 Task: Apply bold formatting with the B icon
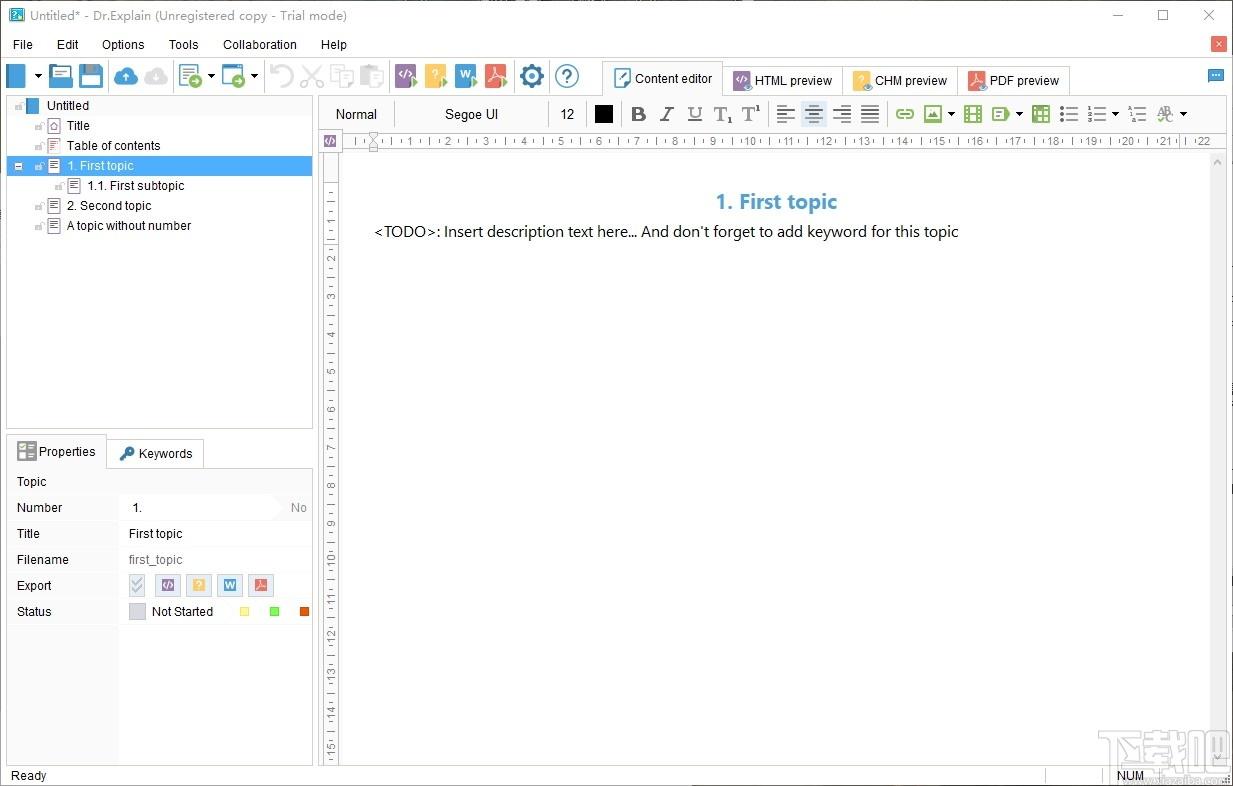(x=638, y=114)
